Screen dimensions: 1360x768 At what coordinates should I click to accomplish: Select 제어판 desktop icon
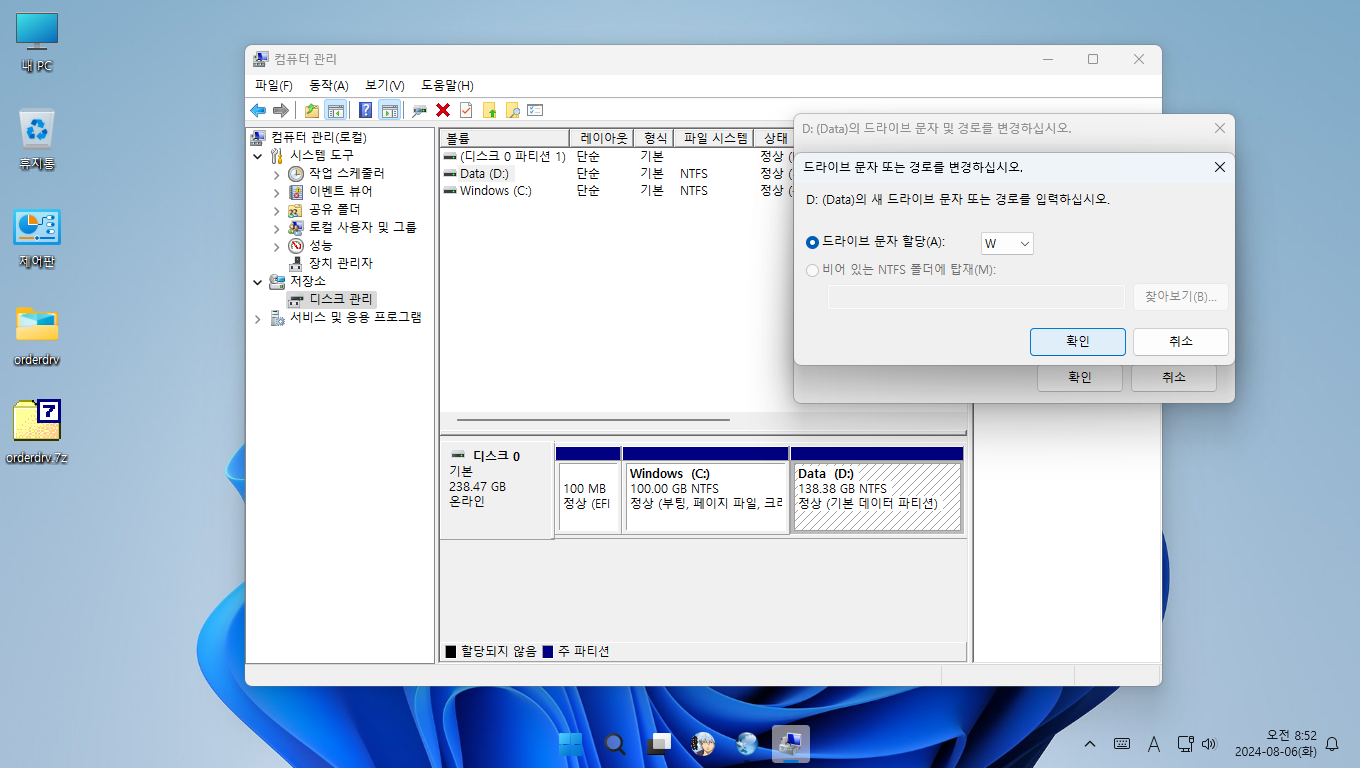(37, 238)
